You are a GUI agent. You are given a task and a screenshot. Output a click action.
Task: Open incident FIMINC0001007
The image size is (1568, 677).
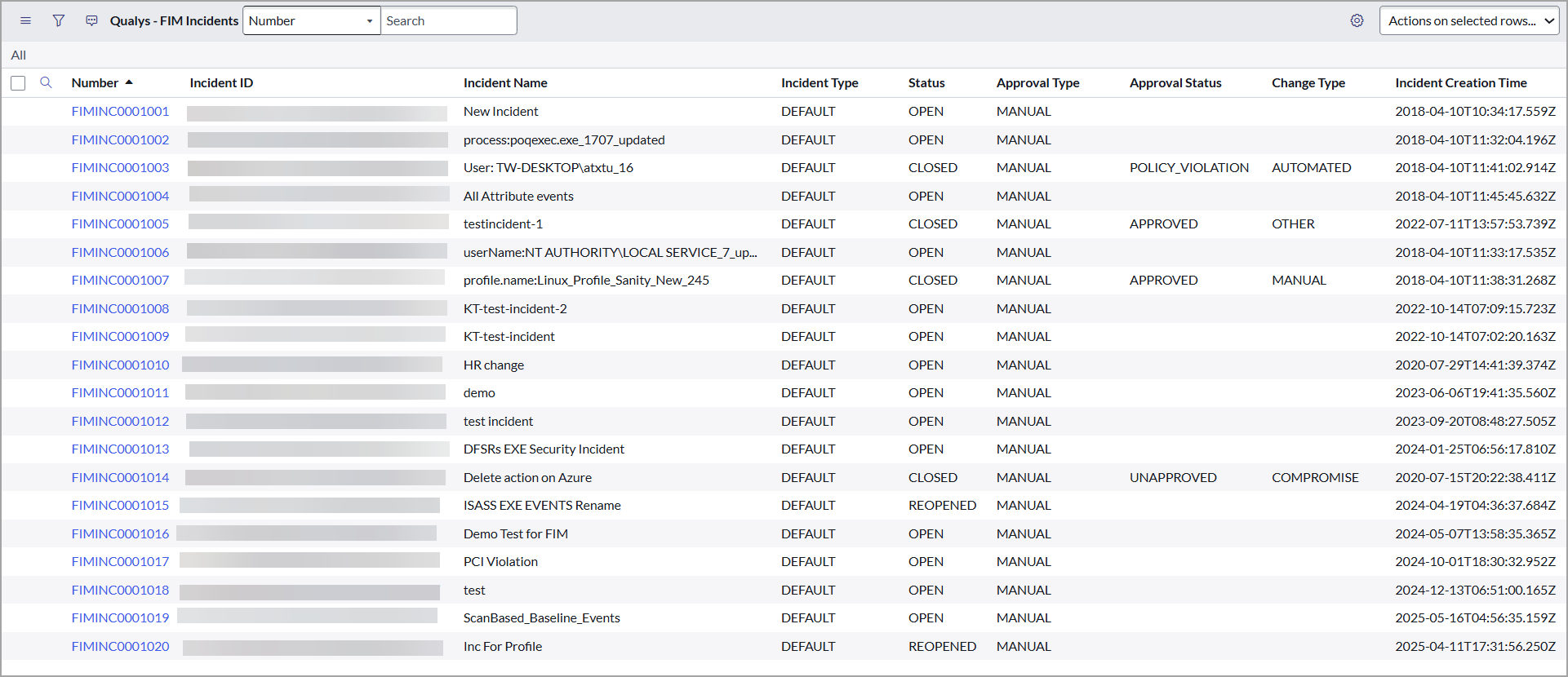coord(120,281)
